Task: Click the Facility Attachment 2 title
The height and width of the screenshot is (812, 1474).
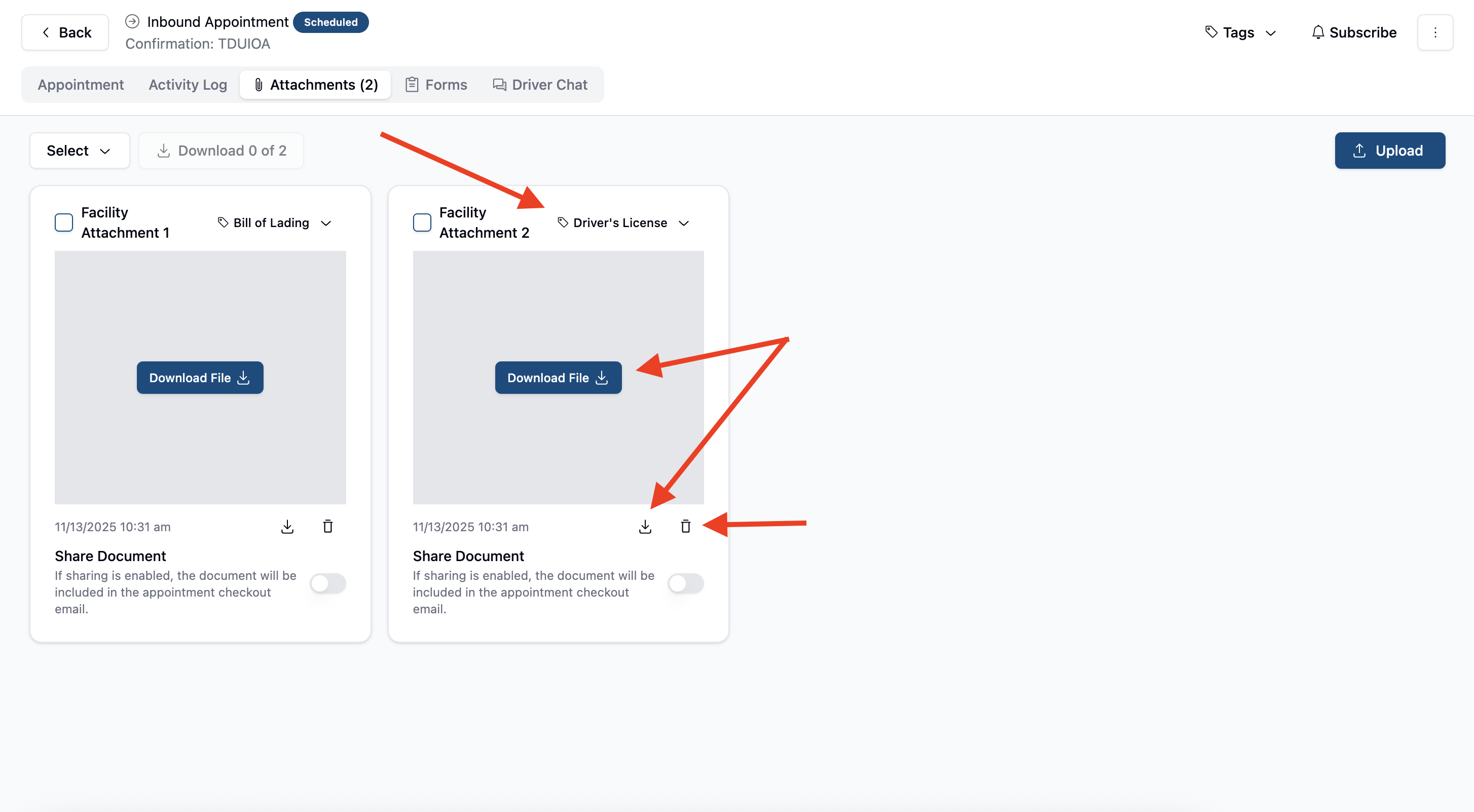Action: (484, 223)
